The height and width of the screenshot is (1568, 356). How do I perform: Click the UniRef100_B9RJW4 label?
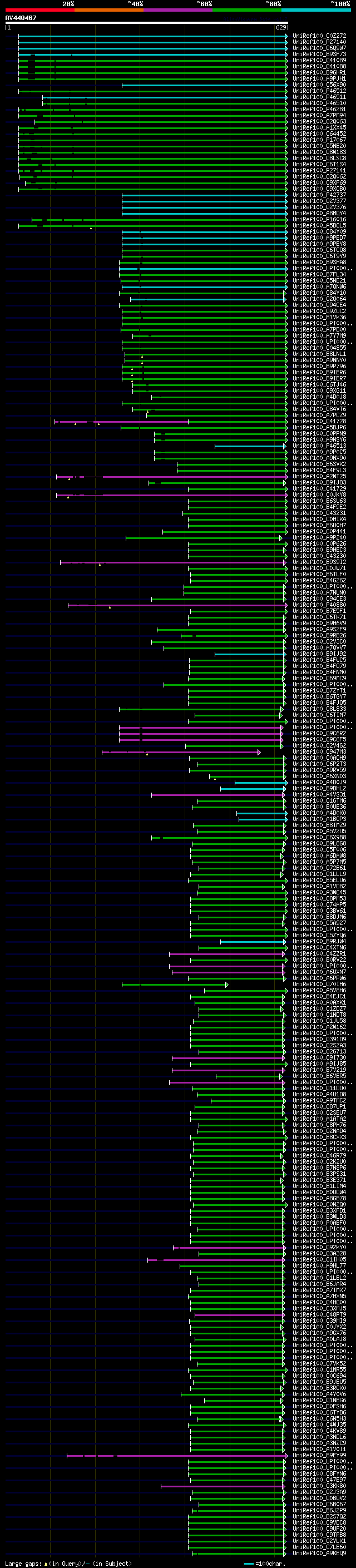point(319,942)
